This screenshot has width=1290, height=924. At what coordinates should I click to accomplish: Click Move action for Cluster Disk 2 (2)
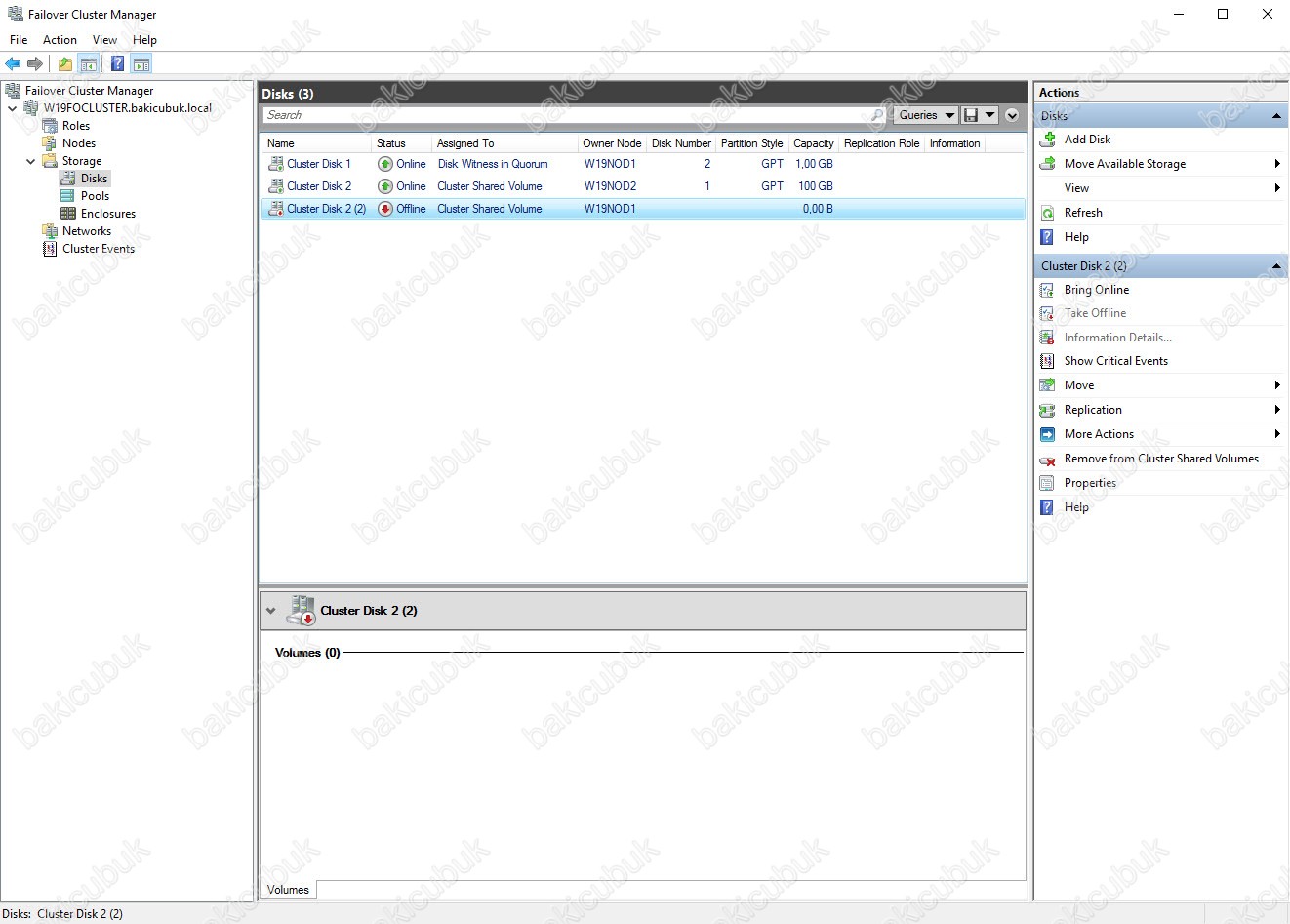coord(1079,385)
